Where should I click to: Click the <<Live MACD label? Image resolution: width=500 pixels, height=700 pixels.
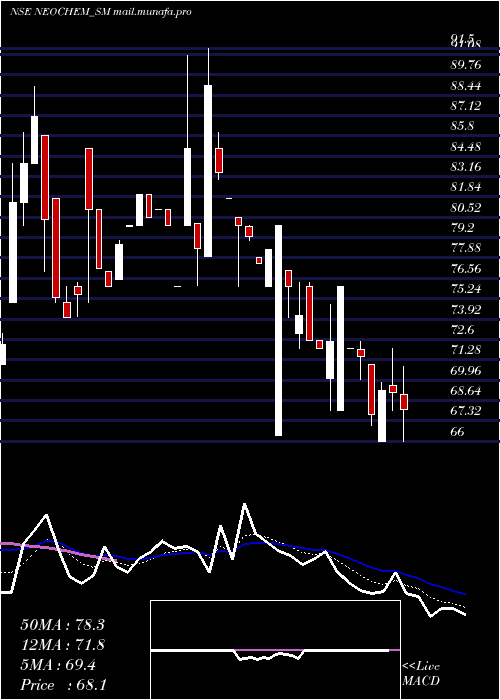pos(421,674)
